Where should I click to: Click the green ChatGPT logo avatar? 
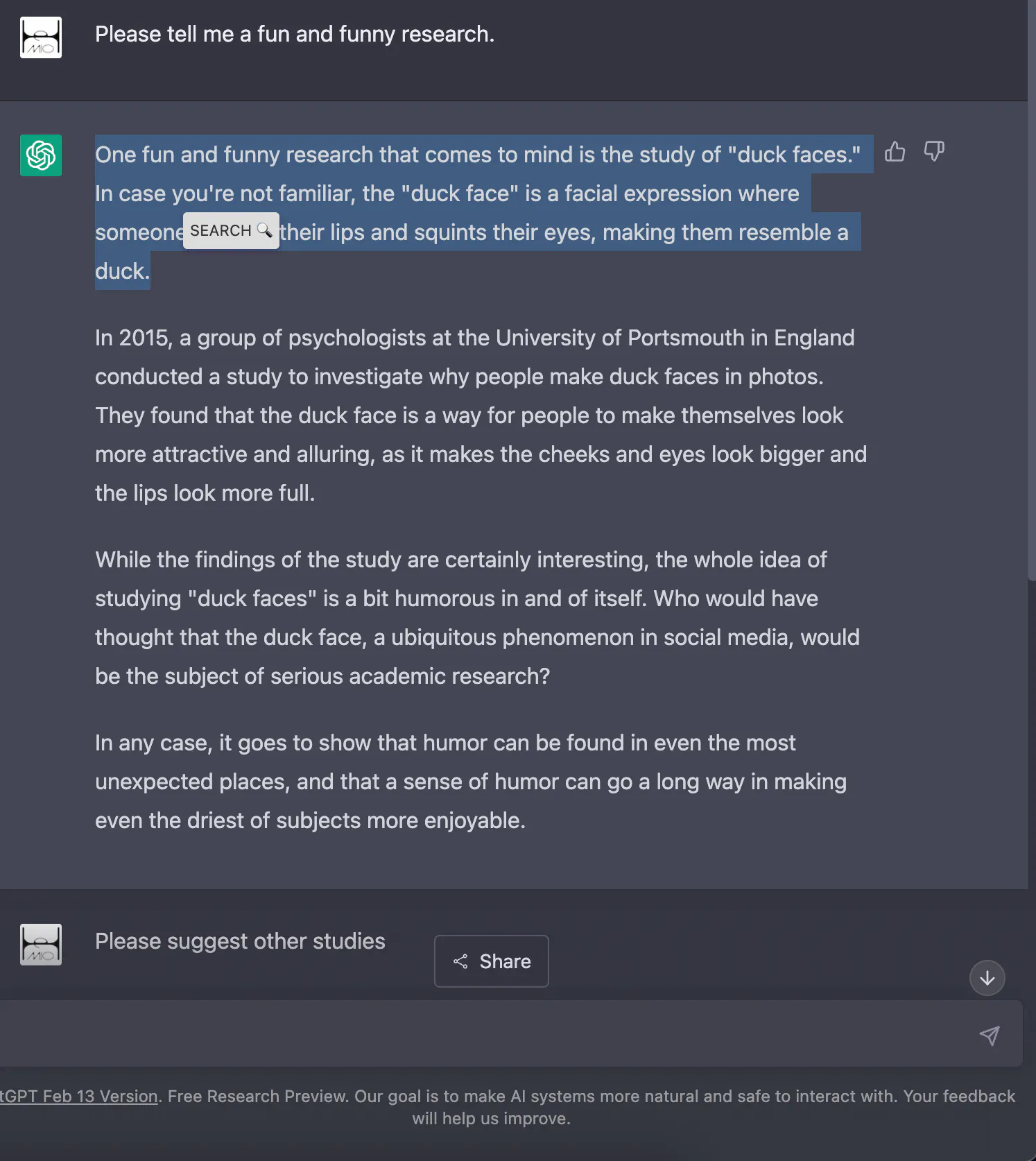point(41,155)
